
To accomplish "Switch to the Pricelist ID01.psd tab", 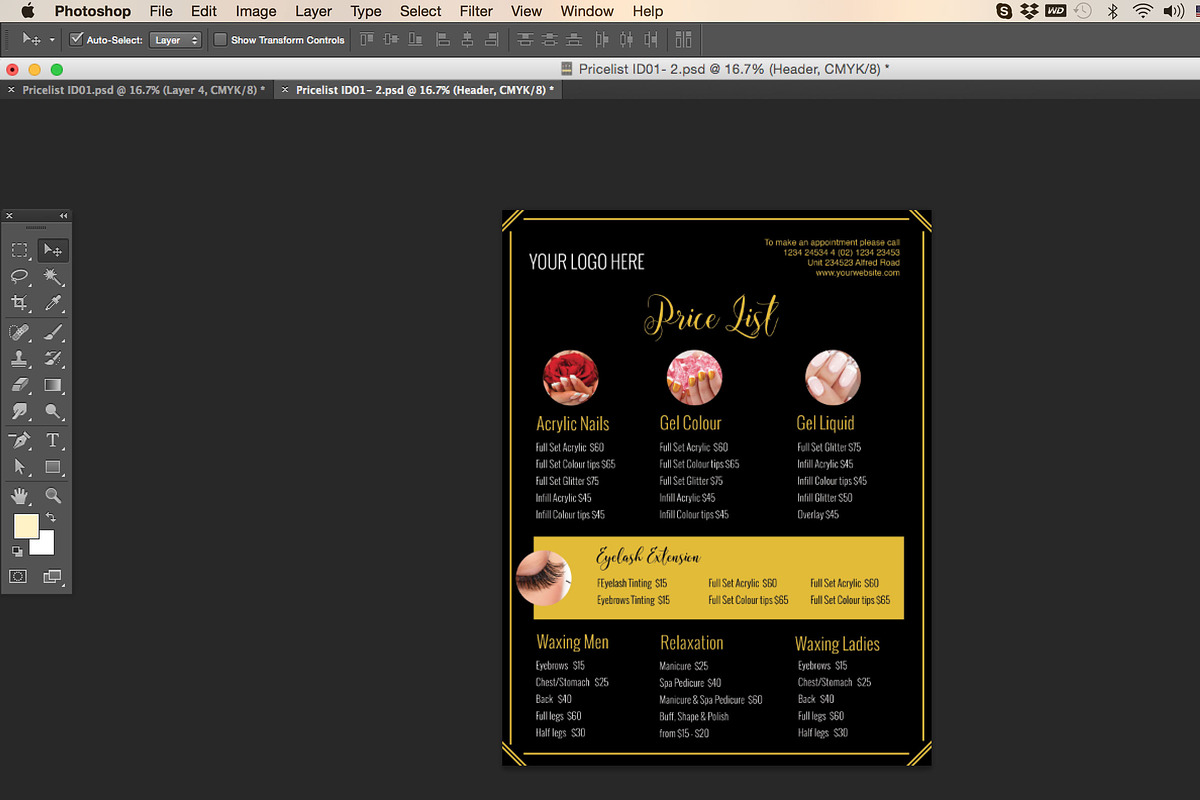I will coord(136,89).
